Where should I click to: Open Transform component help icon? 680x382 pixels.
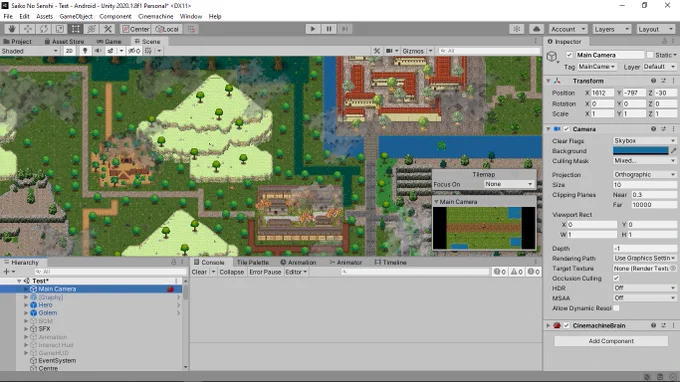[653, 81]
